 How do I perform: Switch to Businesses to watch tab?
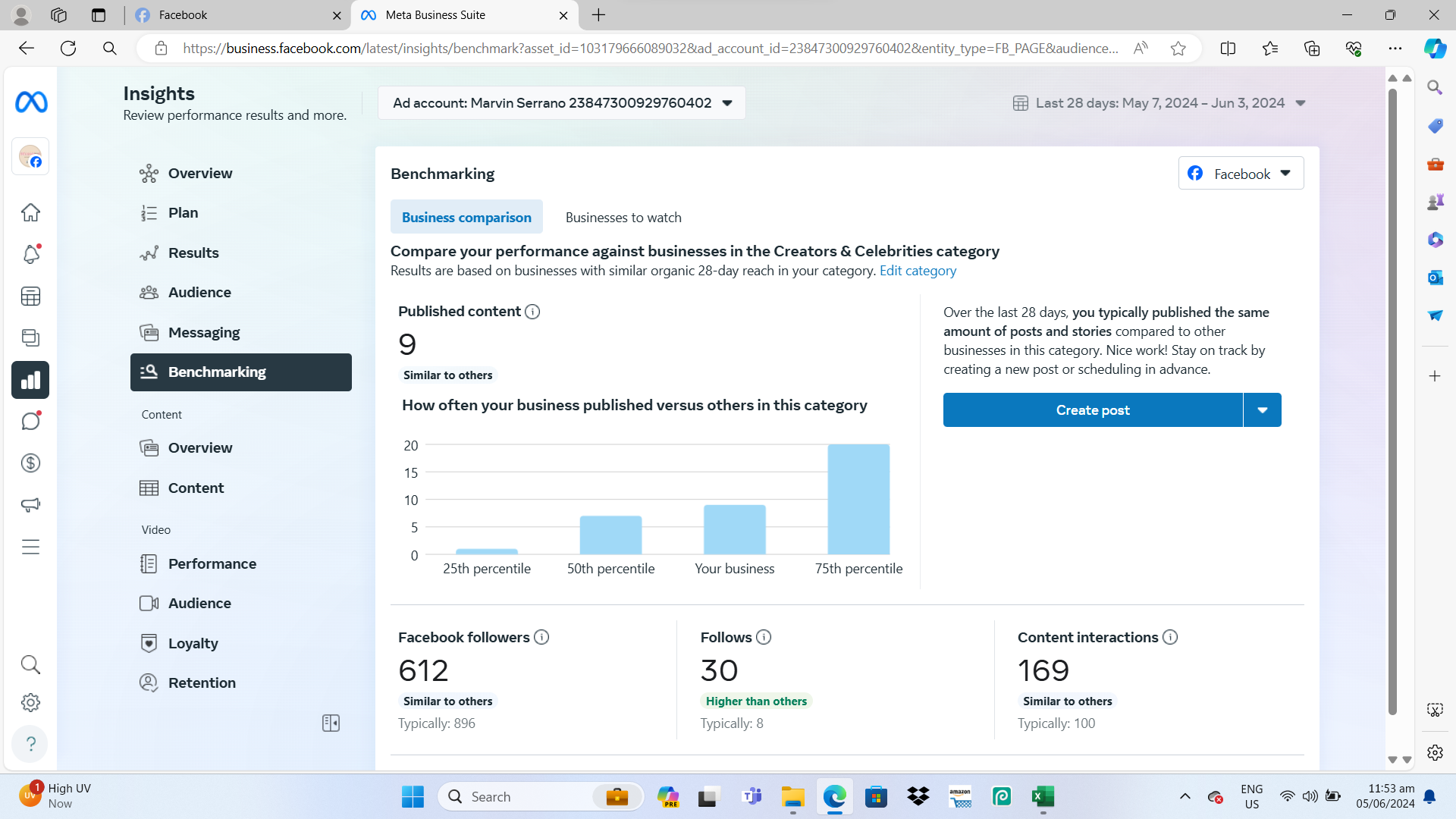coord(623,218)
